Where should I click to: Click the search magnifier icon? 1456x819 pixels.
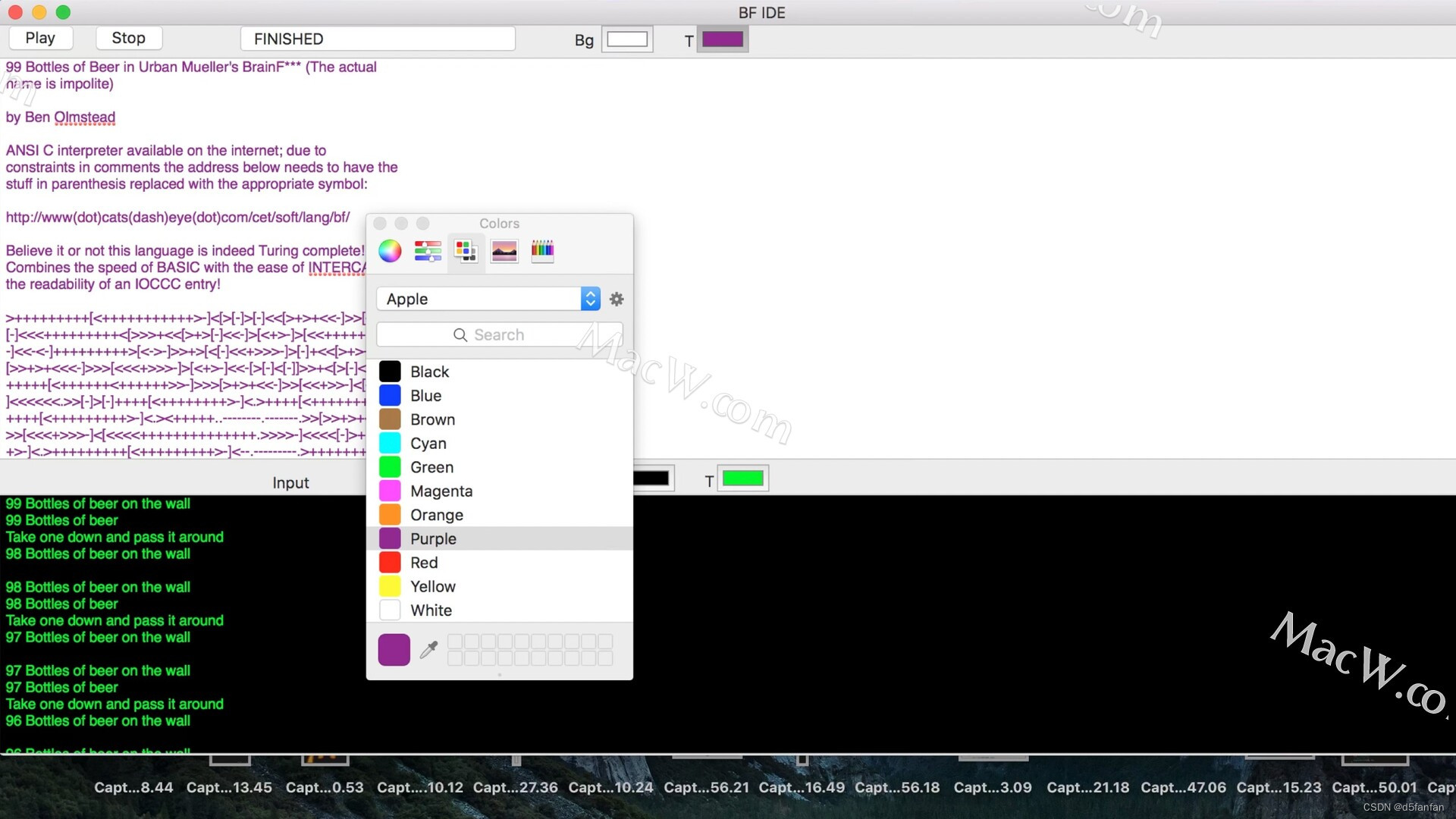pyautogui.click(x=460, y=334)
